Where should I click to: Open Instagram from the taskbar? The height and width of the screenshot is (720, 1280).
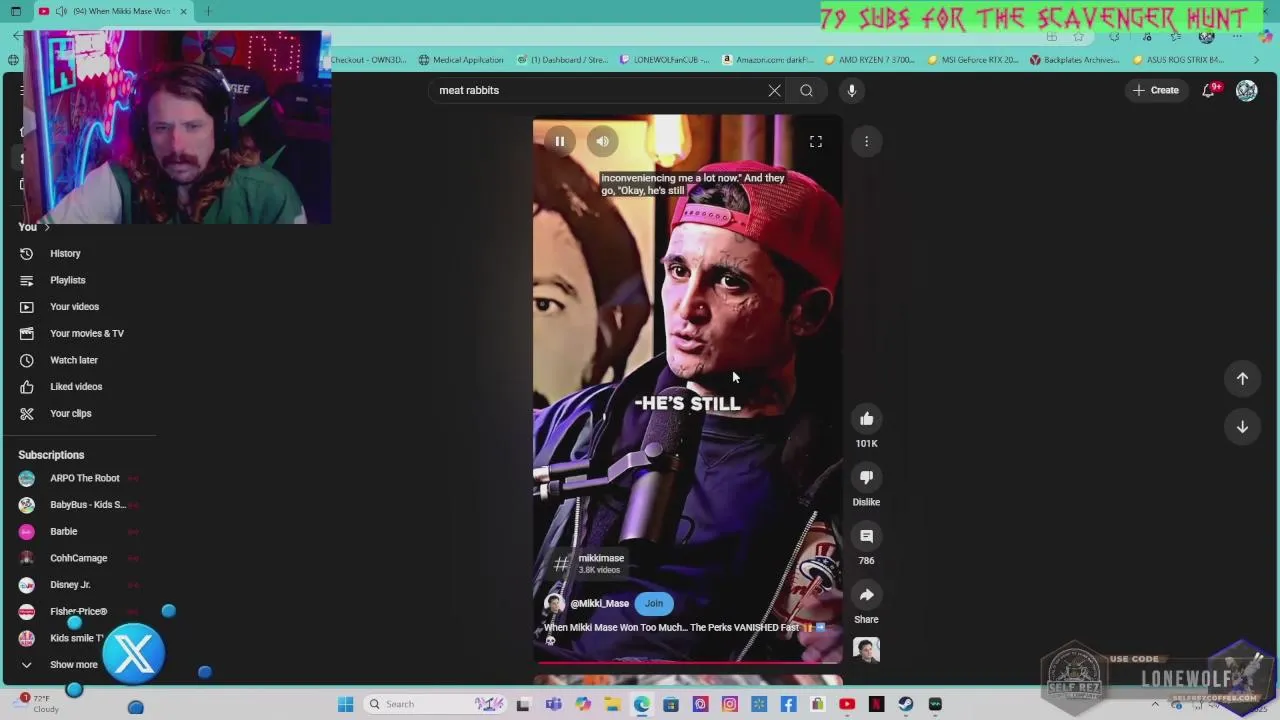(730, 704)
